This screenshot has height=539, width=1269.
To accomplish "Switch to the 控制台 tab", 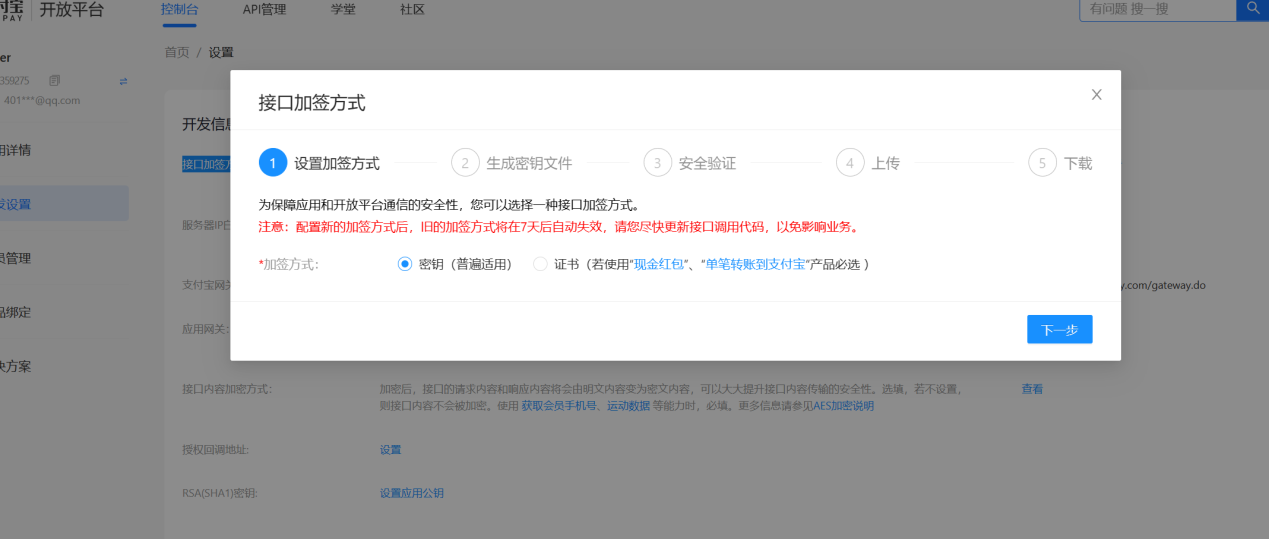I will click(179, 10).
